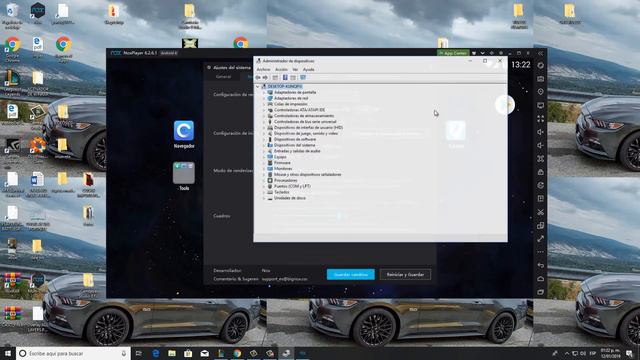640x360 pixels.
Task: Select Controladoras de bus serie universal row
Action: (x=305, y=122)
